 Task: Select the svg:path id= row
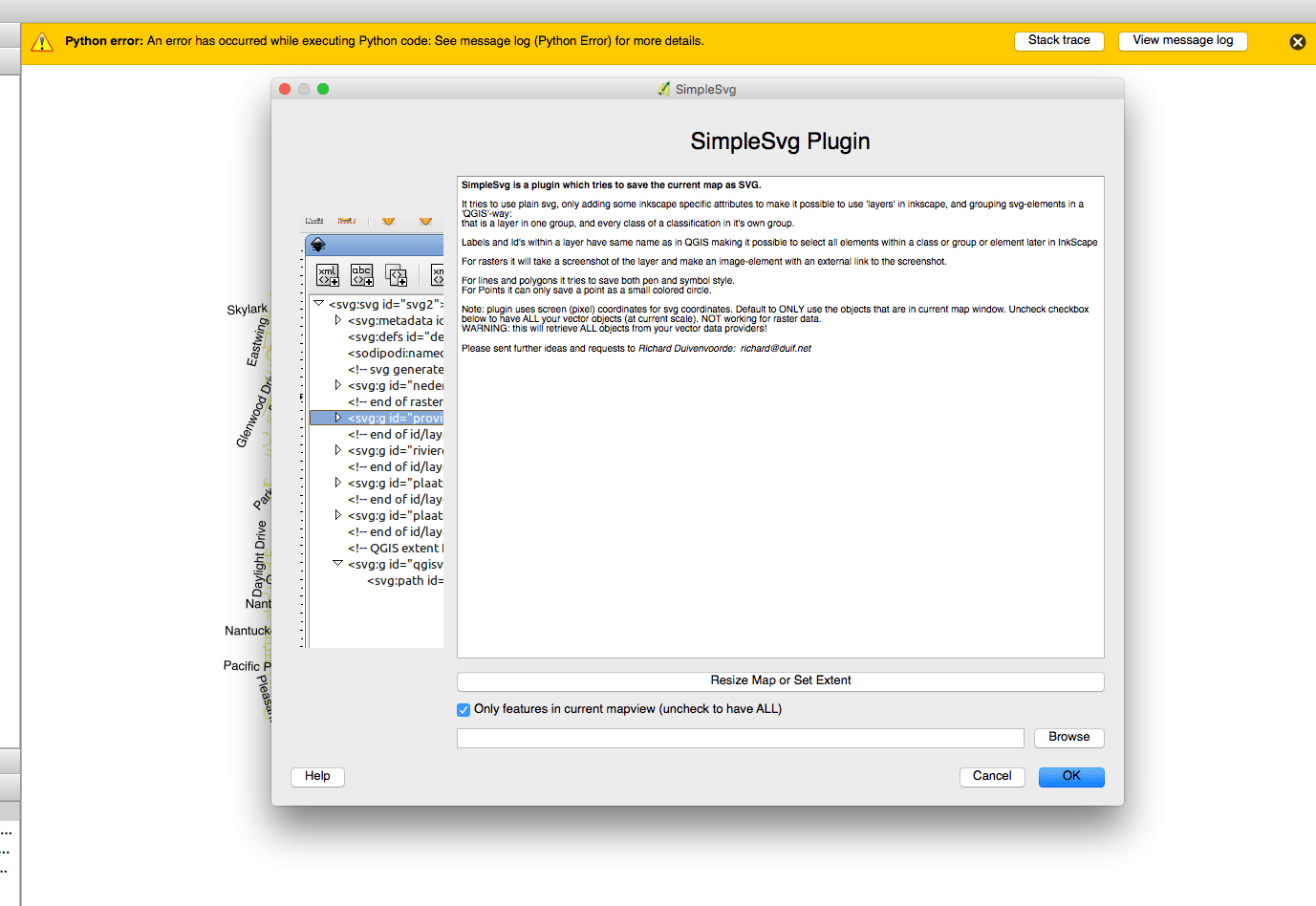pyautogui.click(x=405, y=581)
